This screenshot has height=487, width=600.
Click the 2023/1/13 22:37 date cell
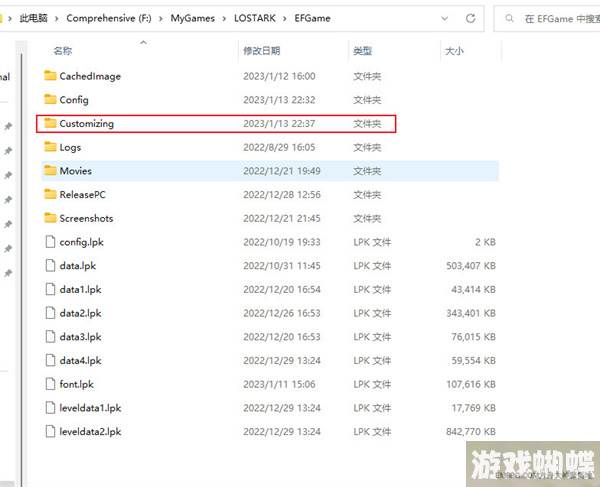[x=279, y=124]
